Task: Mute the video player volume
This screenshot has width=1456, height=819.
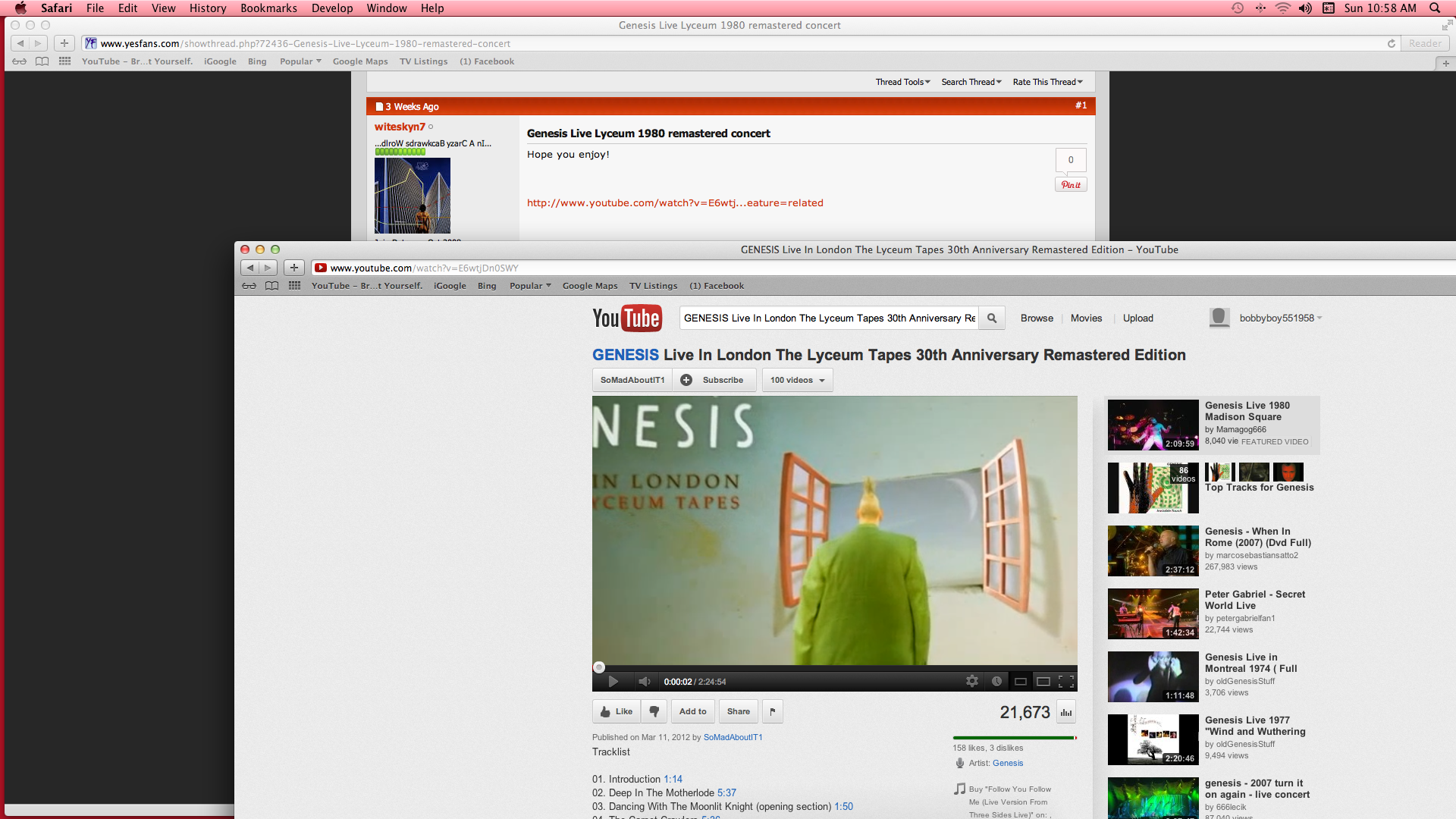Action: click(644, 682)
